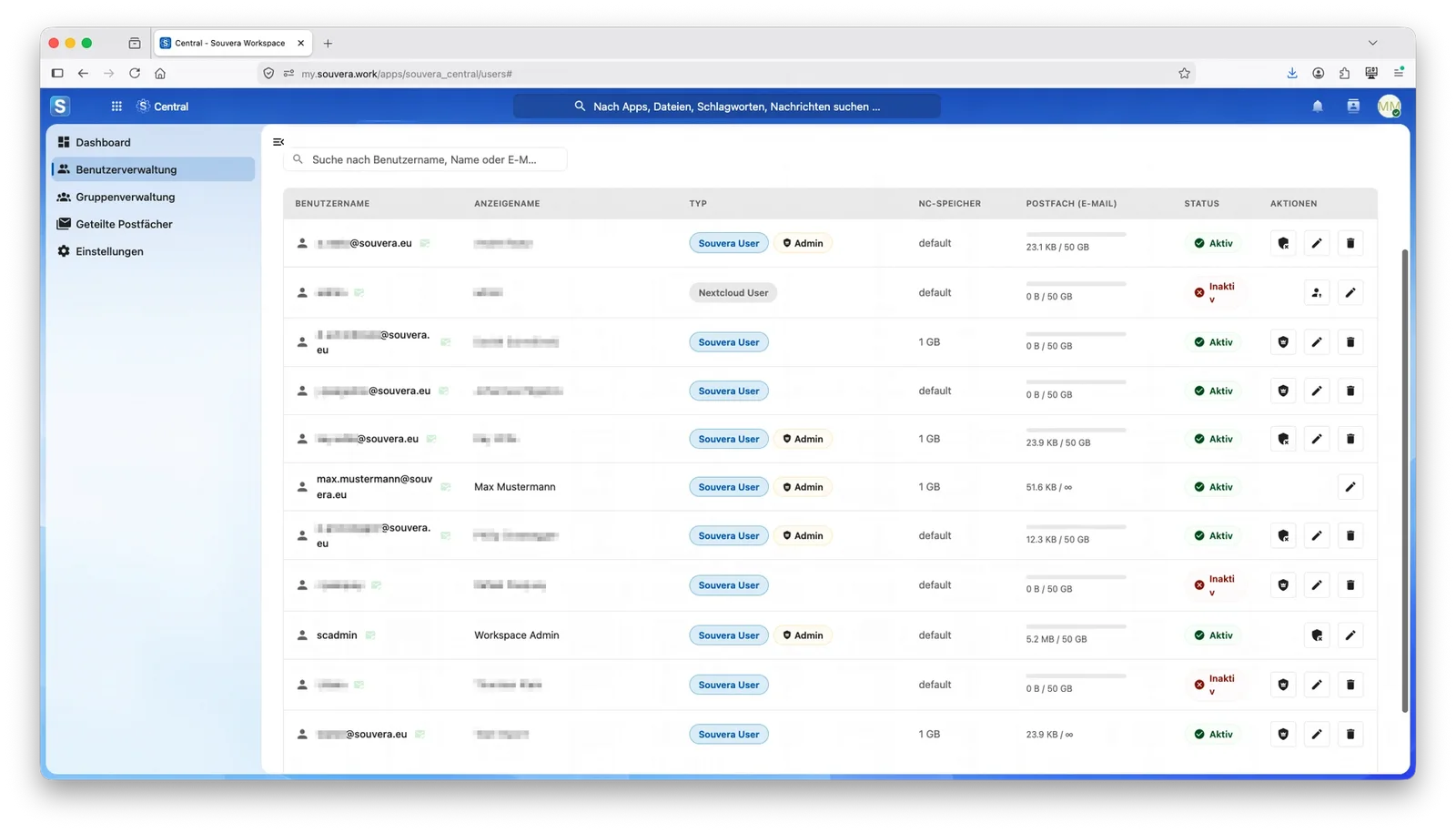Remove admin rights for scadmin

point(1317,635)
